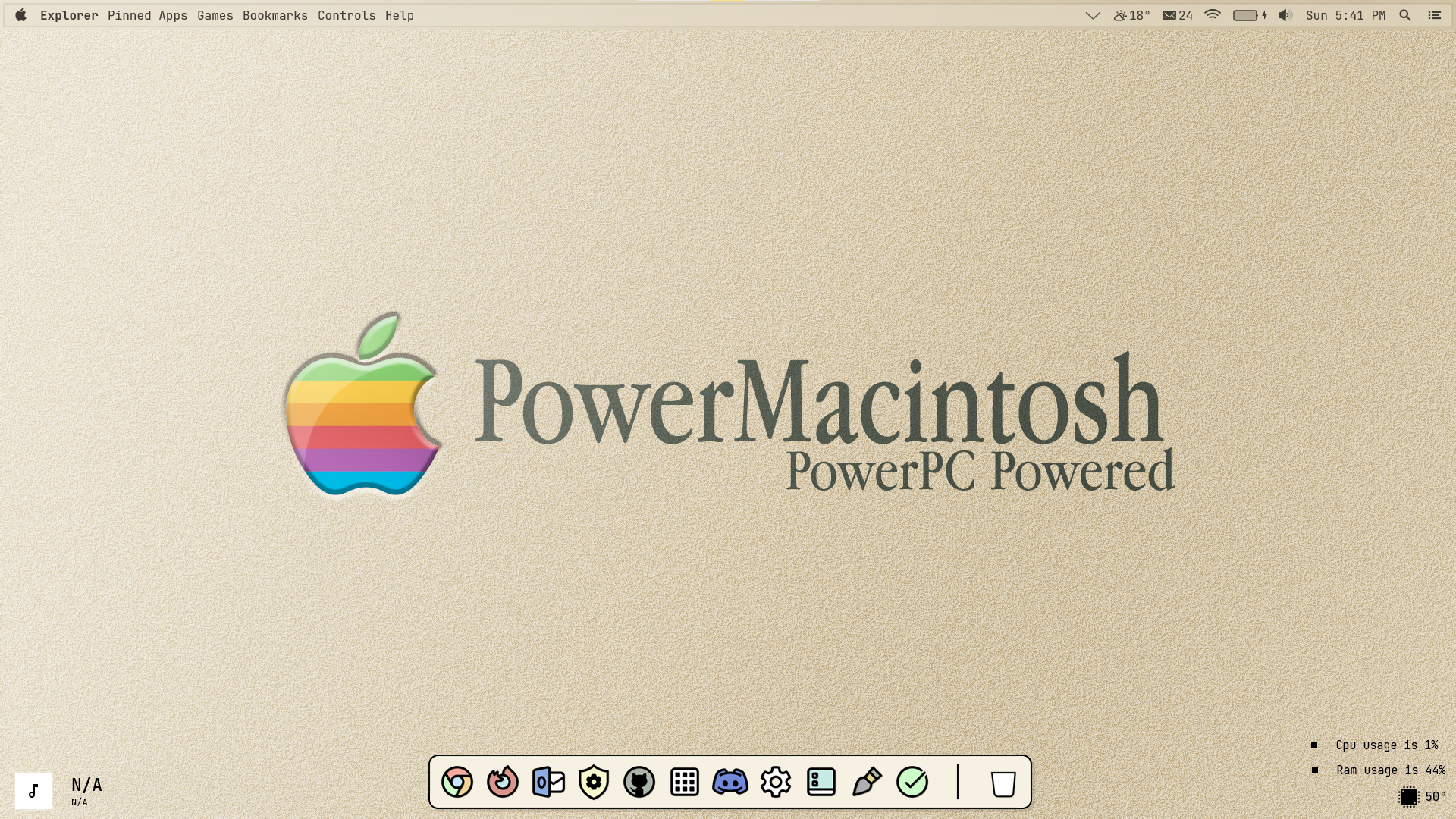
Task: Toggle the Wi-Fi status icon
Action: click(1213, 15)
